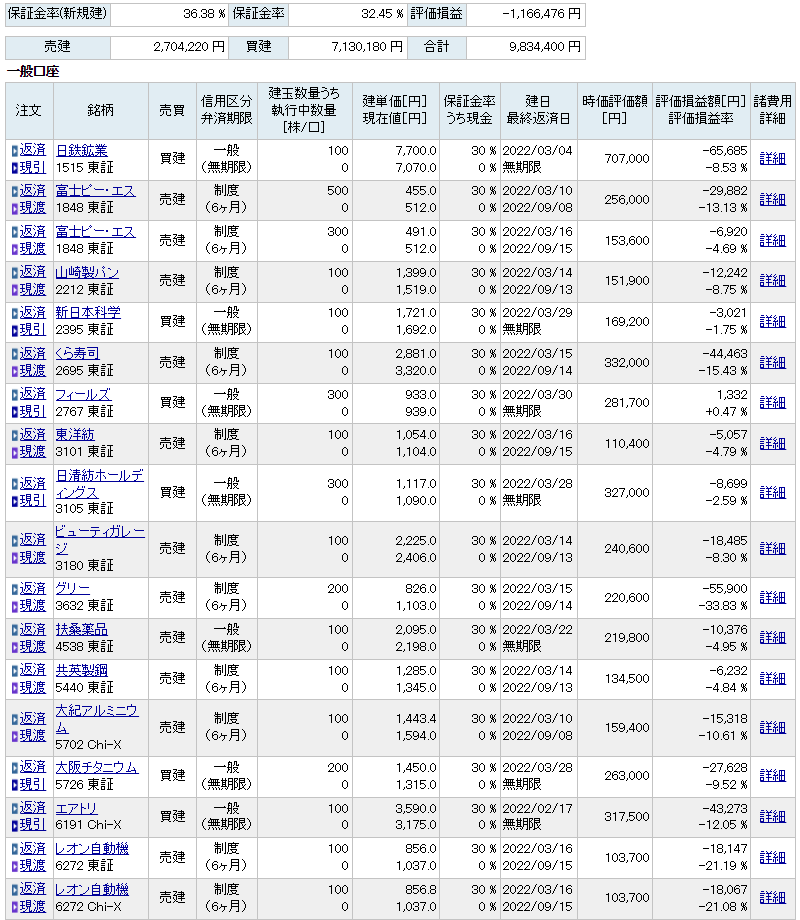Click 現渡 link for 大紀アルミニウム

[33, 735]
